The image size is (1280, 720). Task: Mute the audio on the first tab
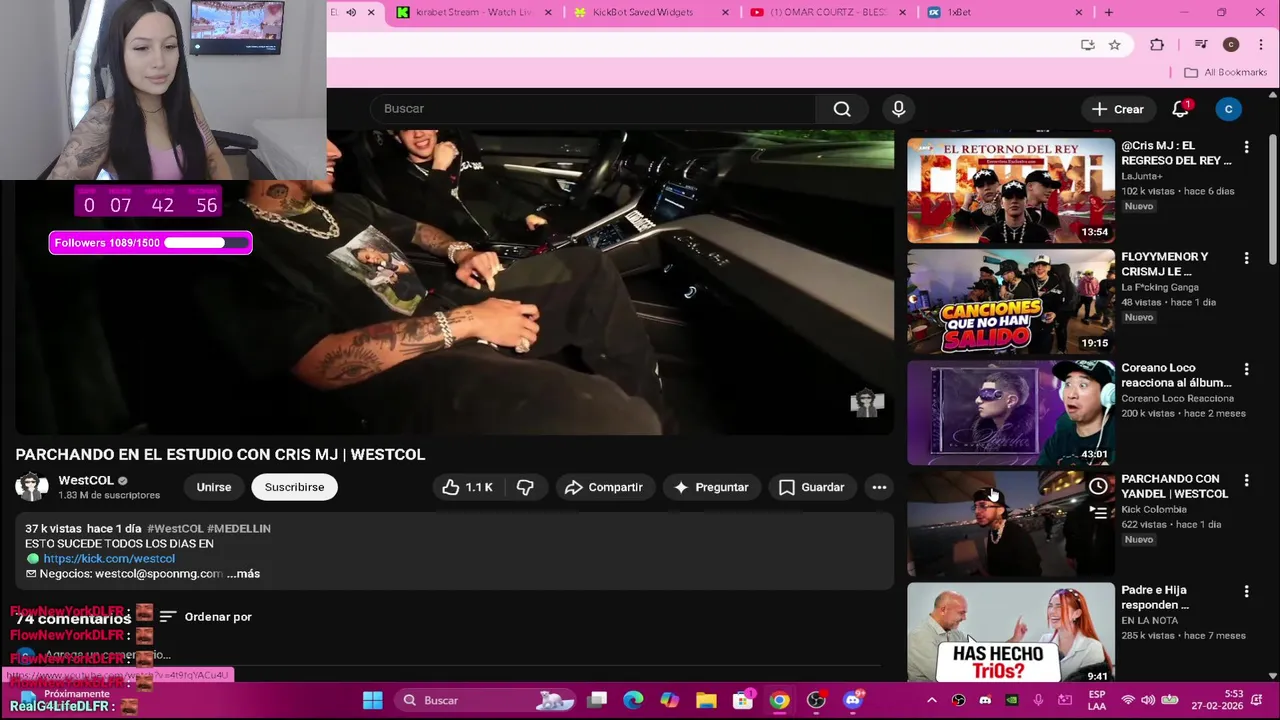pyautogui.click(x=351, y=12)
